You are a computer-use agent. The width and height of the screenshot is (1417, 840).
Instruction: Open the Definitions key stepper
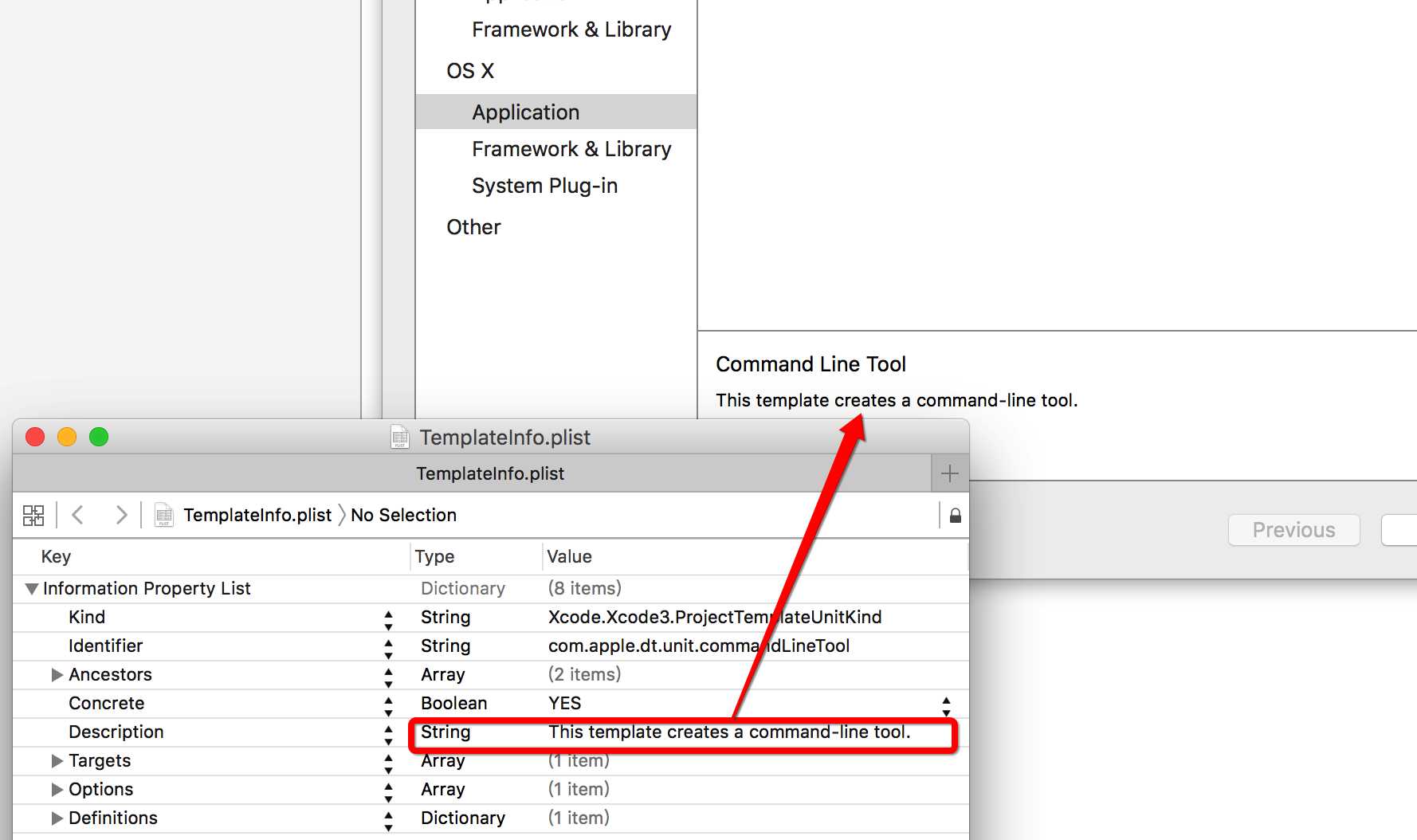point(388,822)
